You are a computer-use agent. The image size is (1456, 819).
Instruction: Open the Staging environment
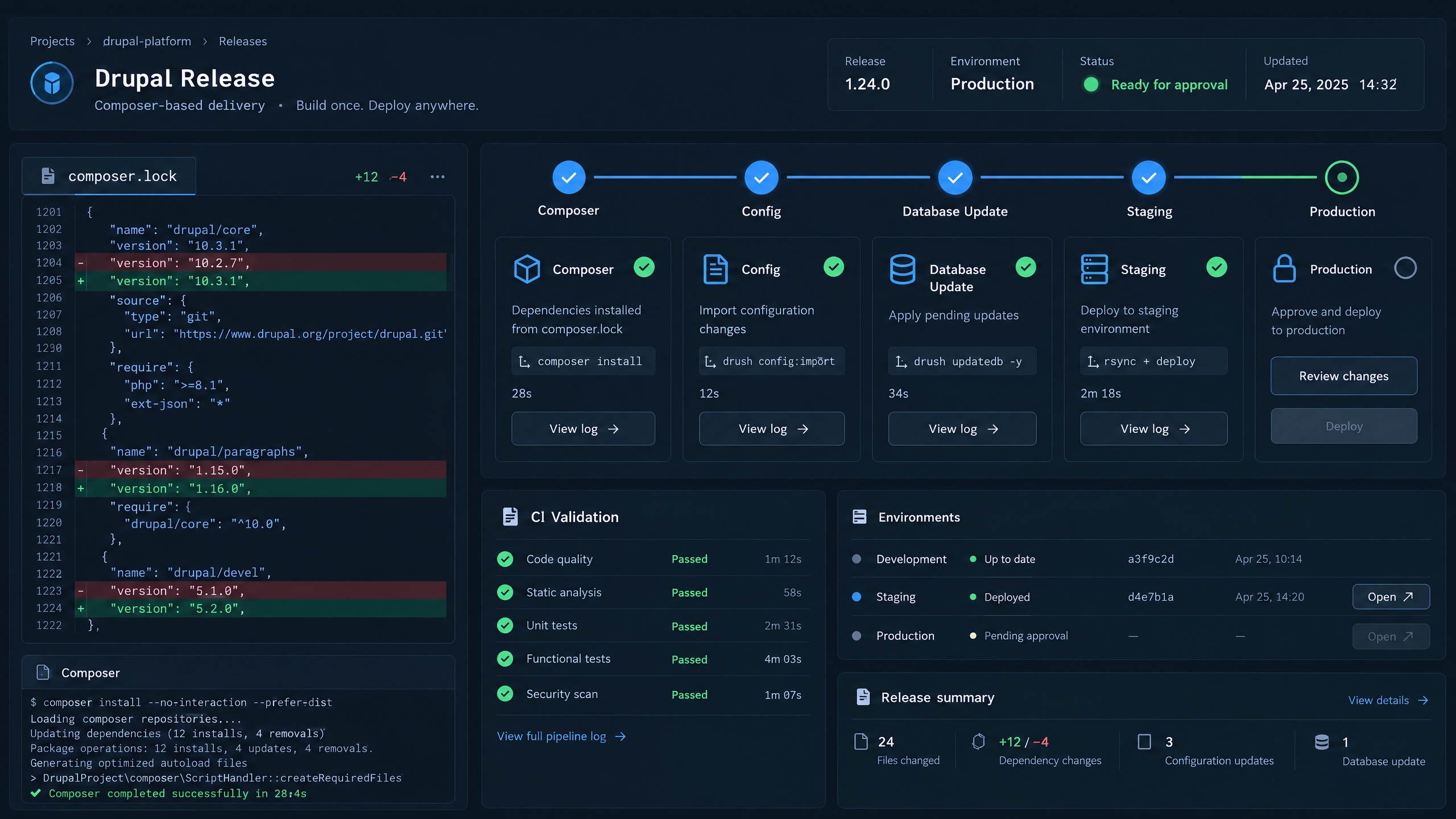point(1391,597)
